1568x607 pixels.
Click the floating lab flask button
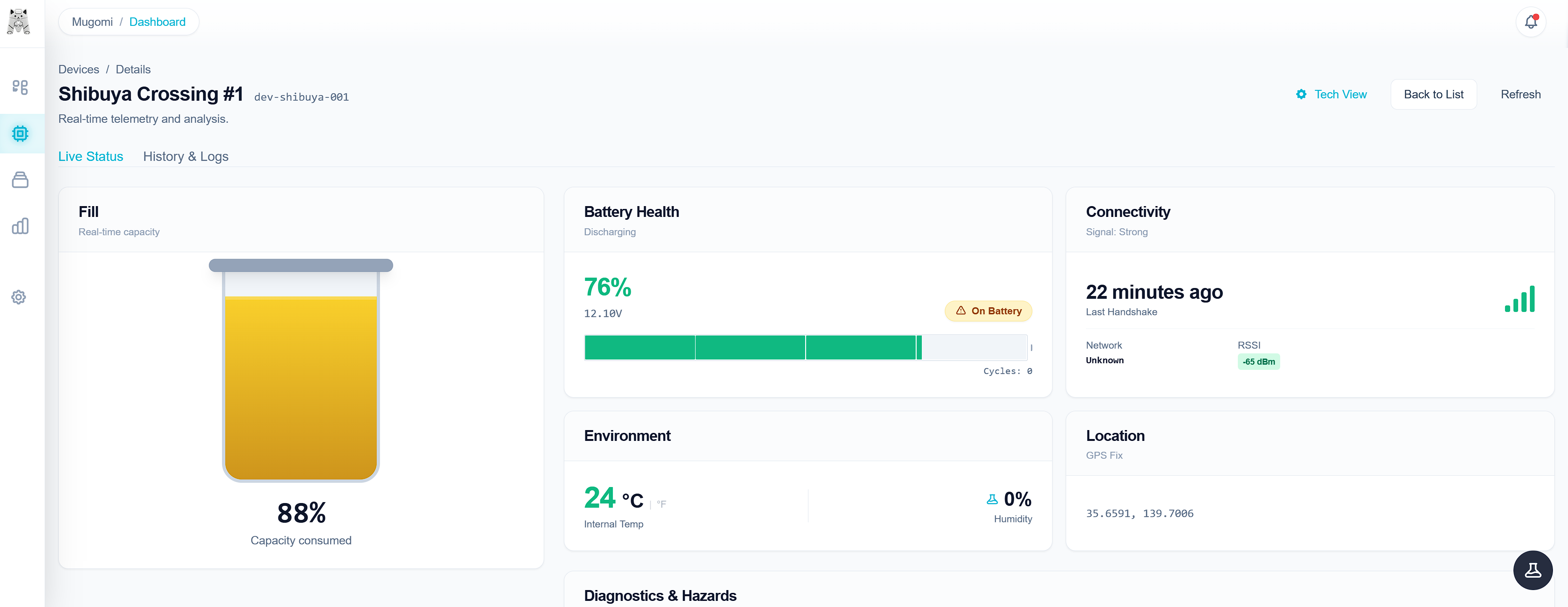click(x=1533, y=570)
